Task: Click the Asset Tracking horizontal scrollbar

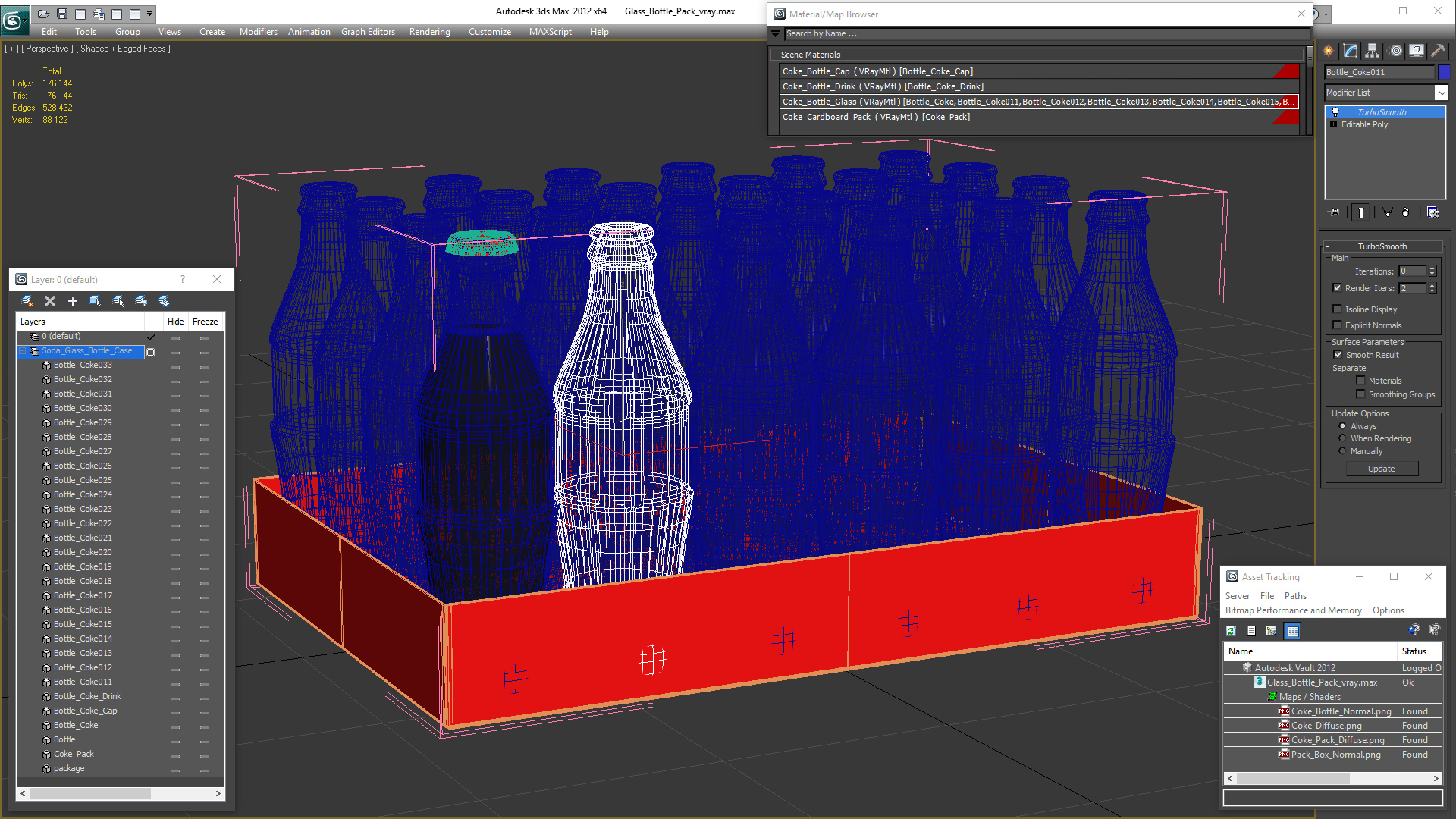Action: [x=1293, y=778]
